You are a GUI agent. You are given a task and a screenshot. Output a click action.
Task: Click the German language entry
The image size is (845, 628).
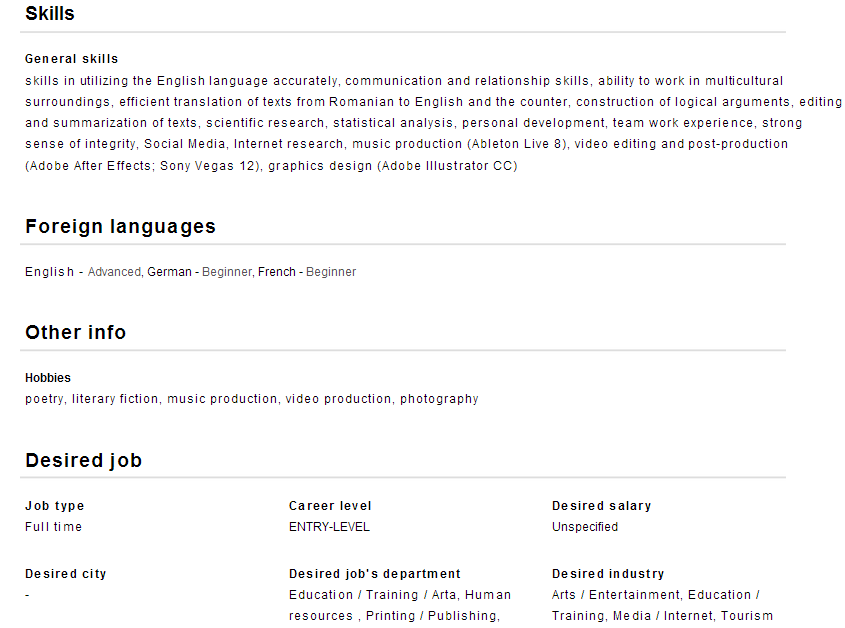[169, 272]
